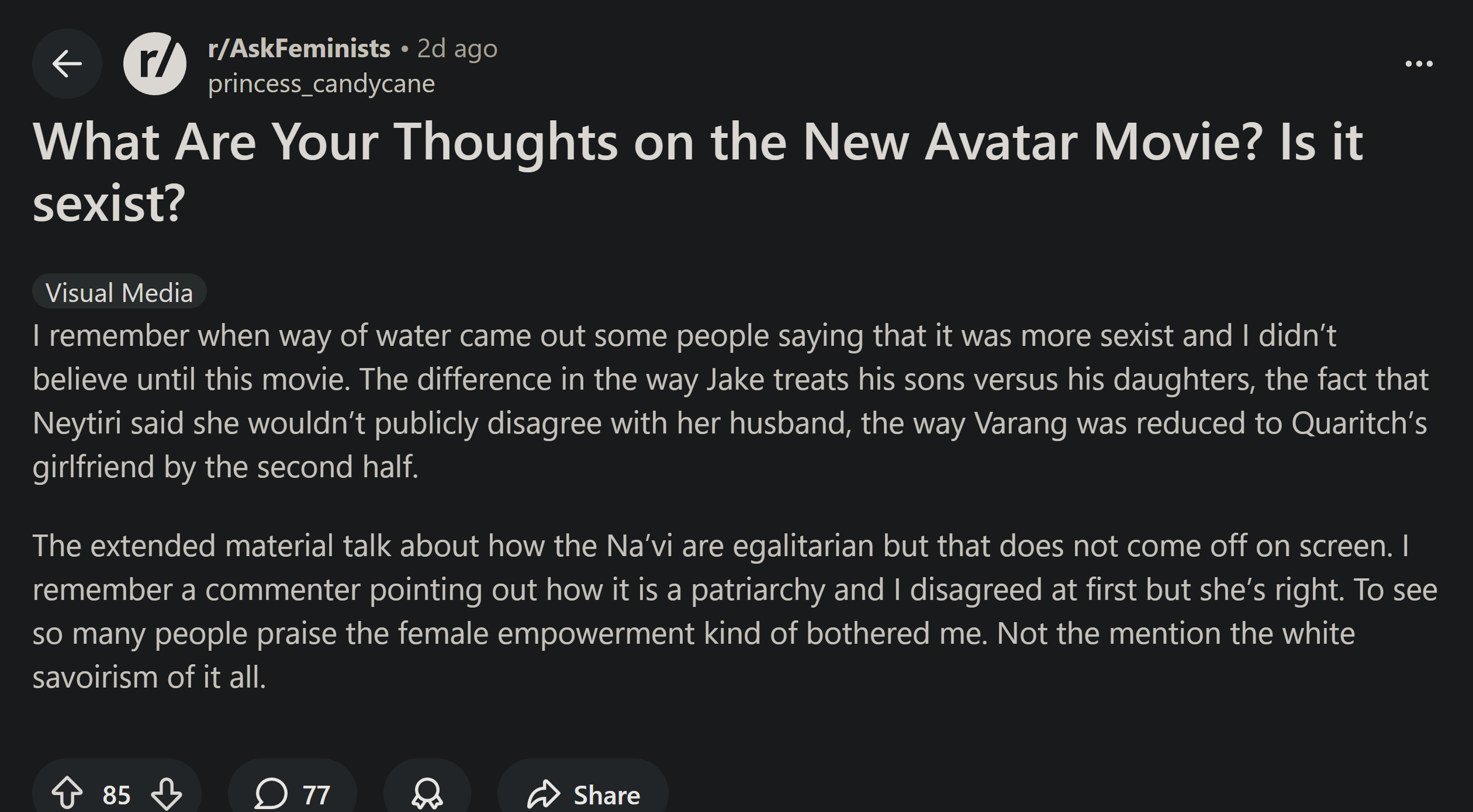Click the comment speech bubble icon

tap(271, 793)
